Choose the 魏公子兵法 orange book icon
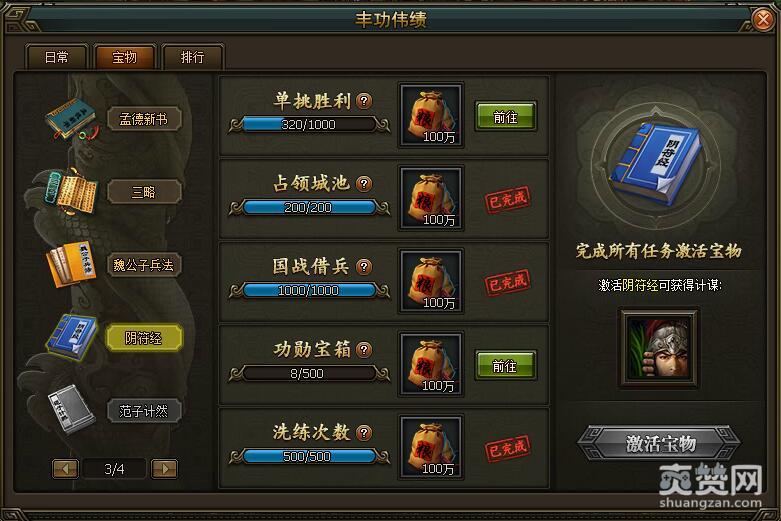The width and height of the screenshot is (781, 521). click(x=71, y=264)
